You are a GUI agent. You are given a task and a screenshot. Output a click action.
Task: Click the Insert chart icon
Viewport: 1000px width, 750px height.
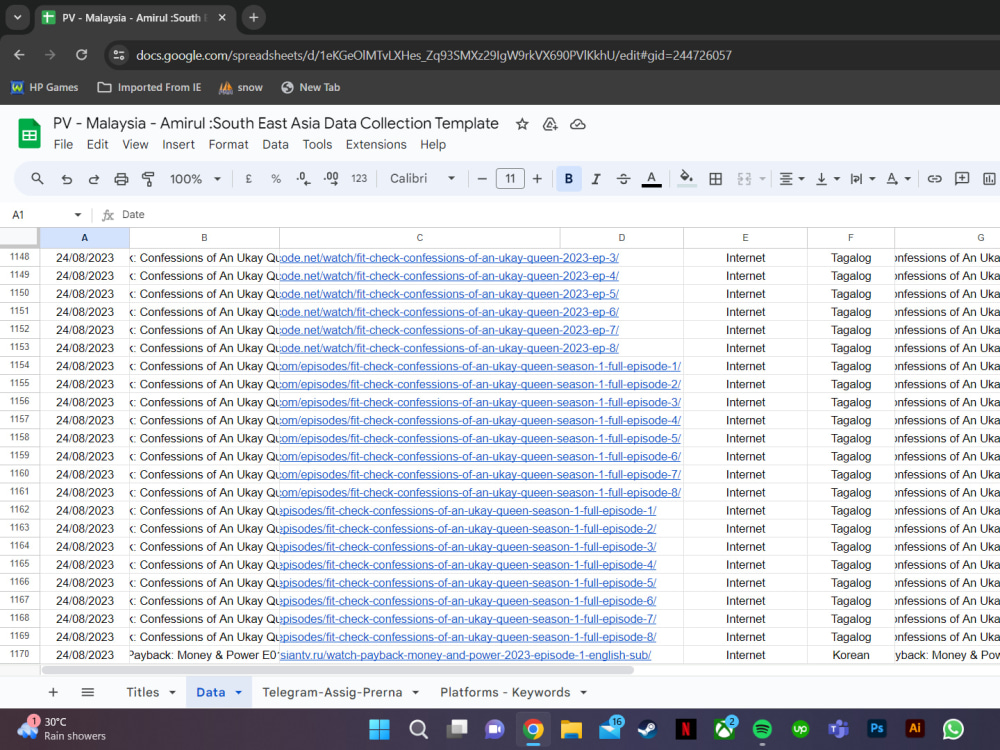989,179
